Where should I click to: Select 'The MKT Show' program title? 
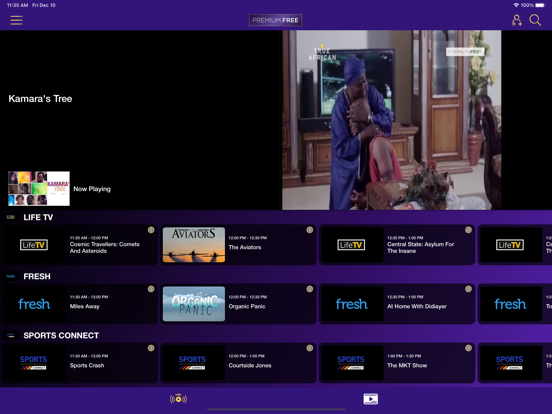tap(407, 366)
